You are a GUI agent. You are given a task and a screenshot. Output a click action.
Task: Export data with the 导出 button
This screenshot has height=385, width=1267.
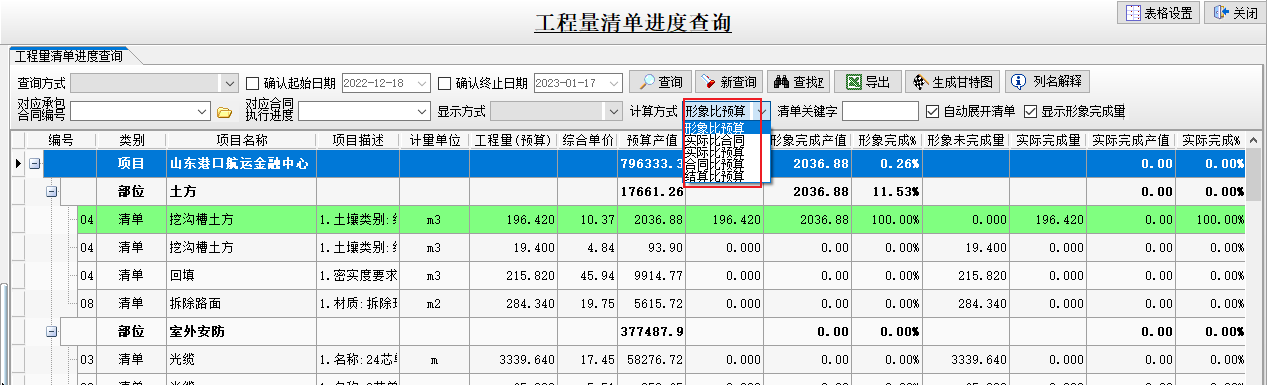point(867,82)
